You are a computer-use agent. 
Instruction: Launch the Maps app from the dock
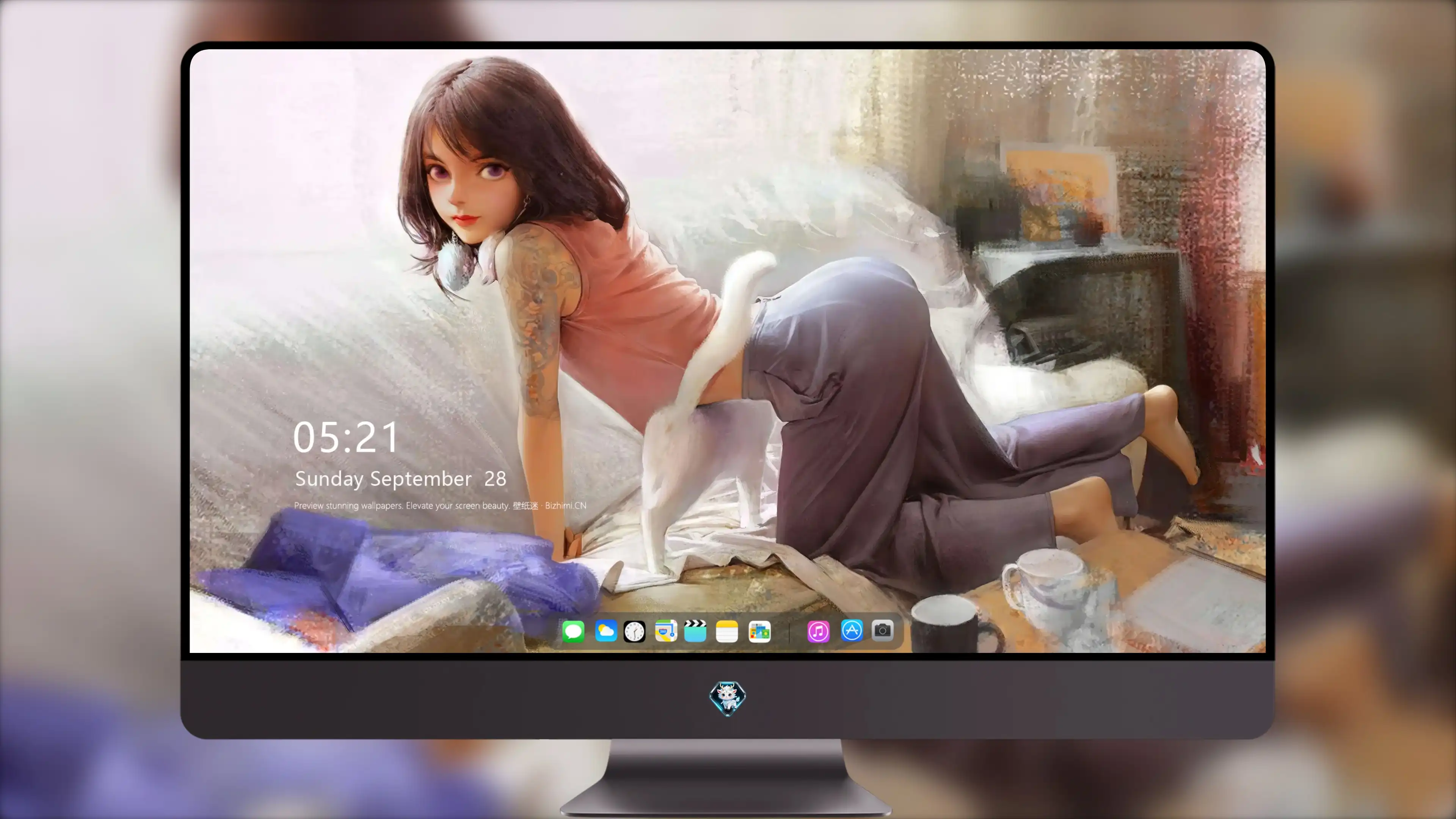pos(666,631)
